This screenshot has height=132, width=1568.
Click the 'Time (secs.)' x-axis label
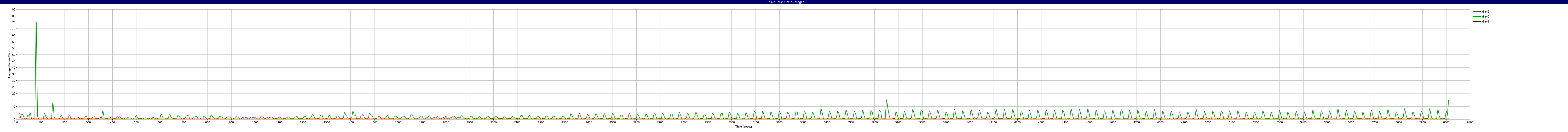click(x=743, y=126)
